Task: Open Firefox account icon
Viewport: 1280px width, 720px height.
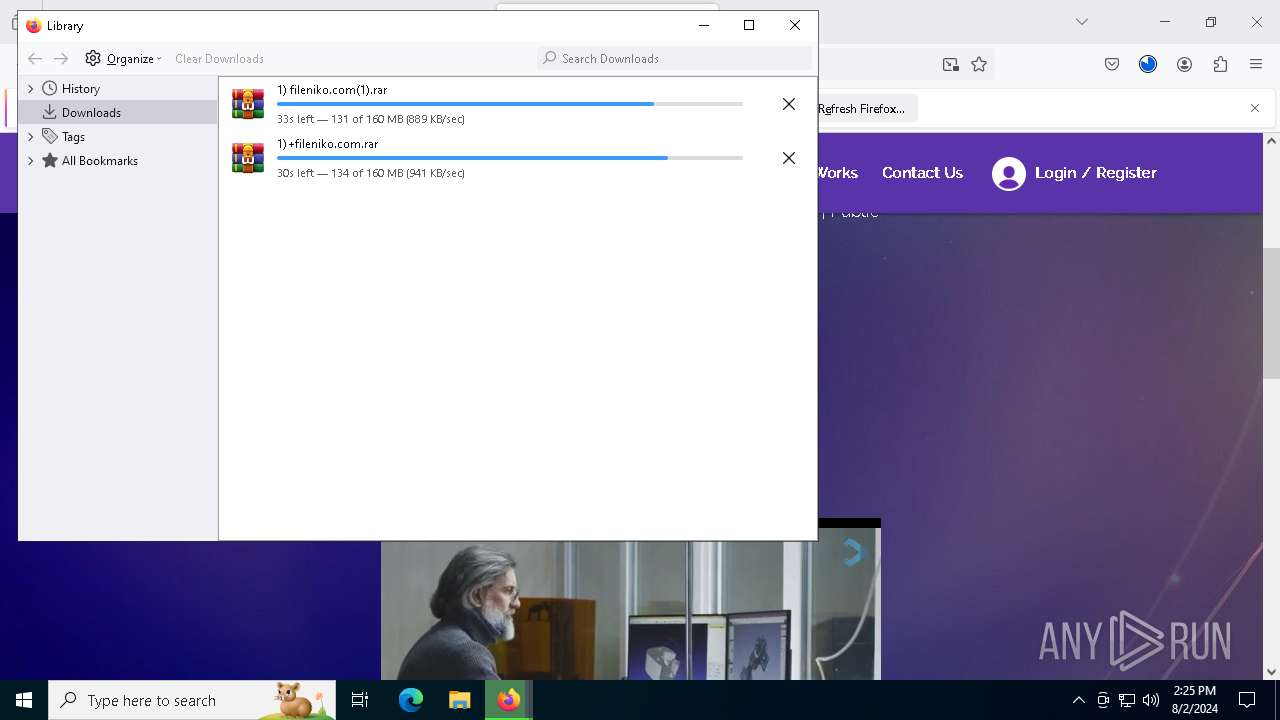Action: pyautogui.click(x=1184, y=64)
